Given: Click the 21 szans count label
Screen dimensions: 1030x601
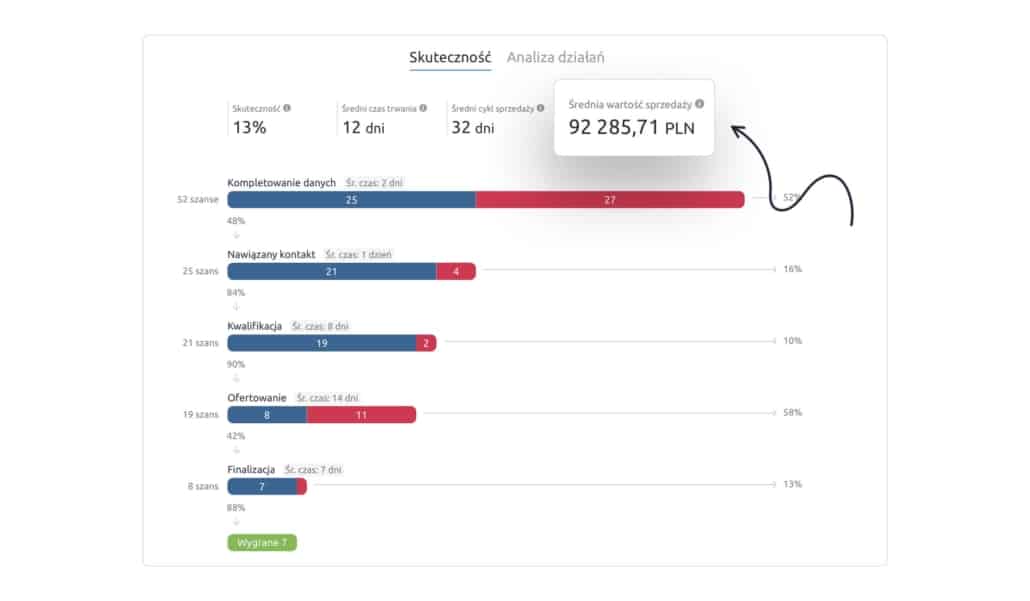Looking at the screenshot, I should (200, 343).
